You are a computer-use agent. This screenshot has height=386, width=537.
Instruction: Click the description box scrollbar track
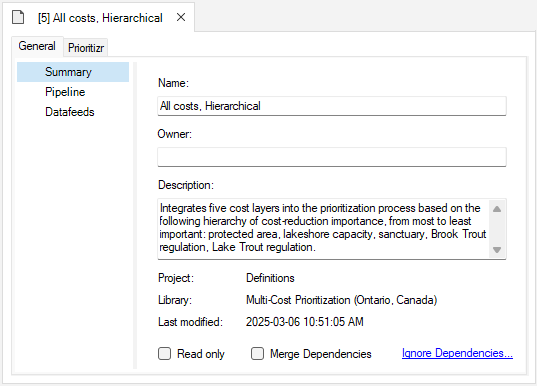tap(497, 229)
